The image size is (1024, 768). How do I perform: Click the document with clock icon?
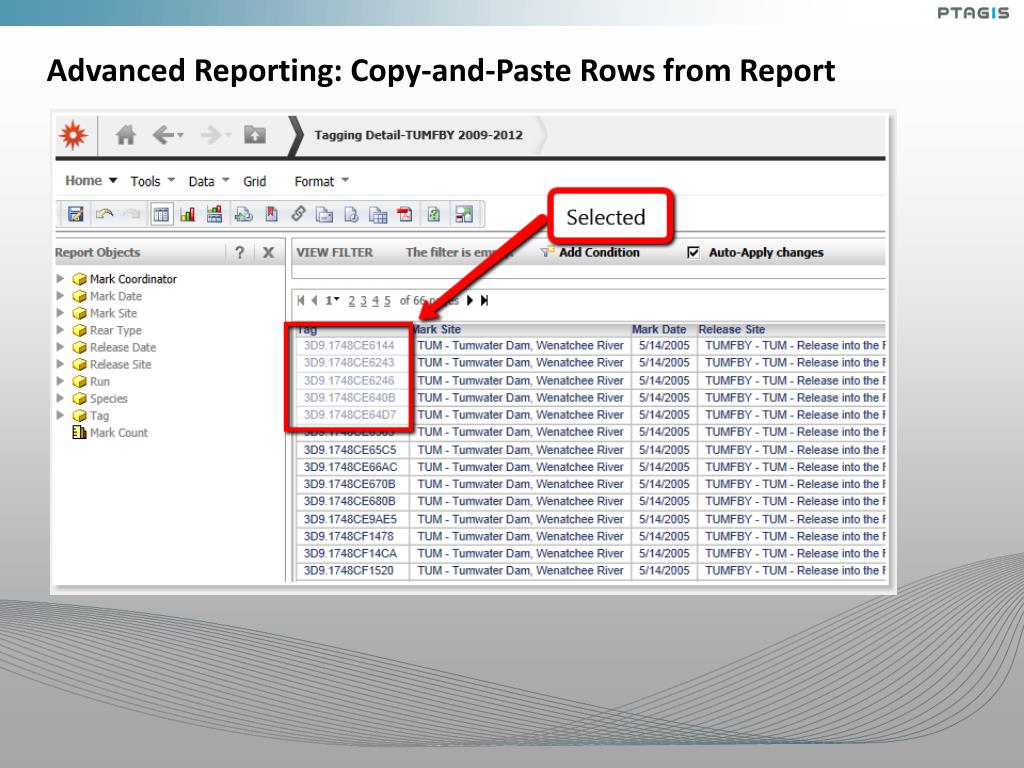click(x=351, y=214)
